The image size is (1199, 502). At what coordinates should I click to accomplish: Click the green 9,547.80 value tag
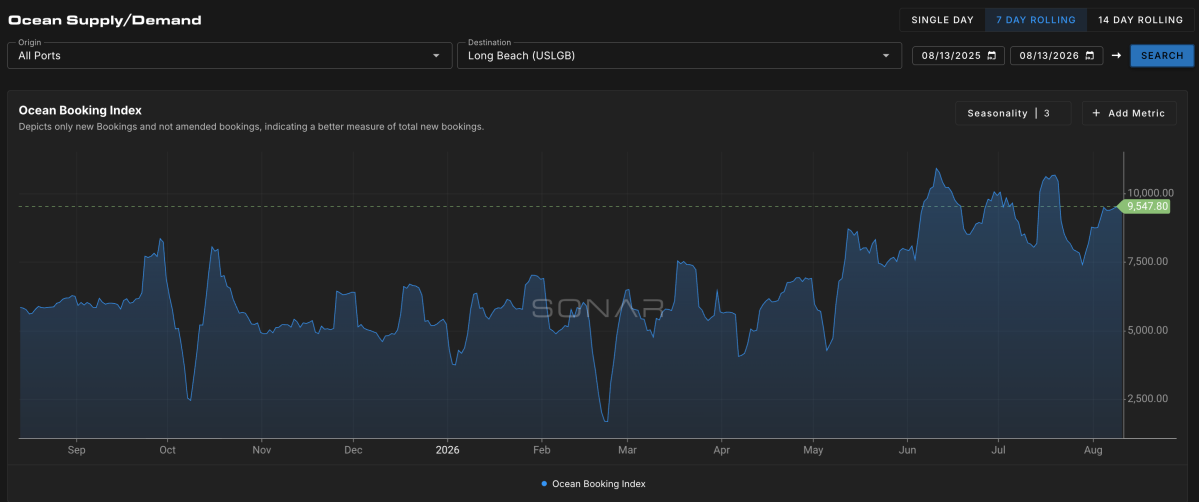click(x=1145, y=206)
